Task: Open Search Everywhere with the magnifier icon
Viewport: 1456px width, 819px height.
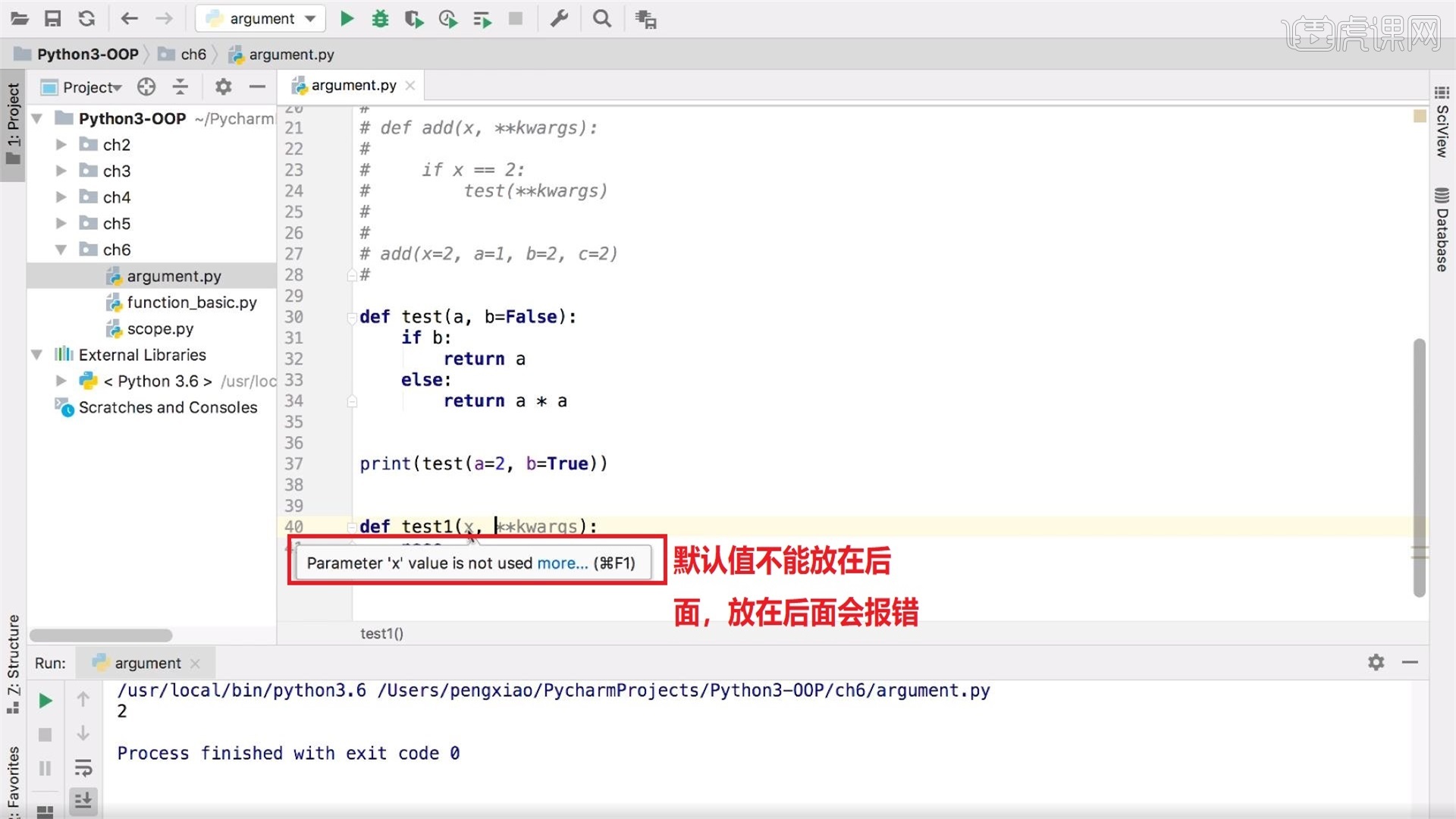Action: (601, 18)
